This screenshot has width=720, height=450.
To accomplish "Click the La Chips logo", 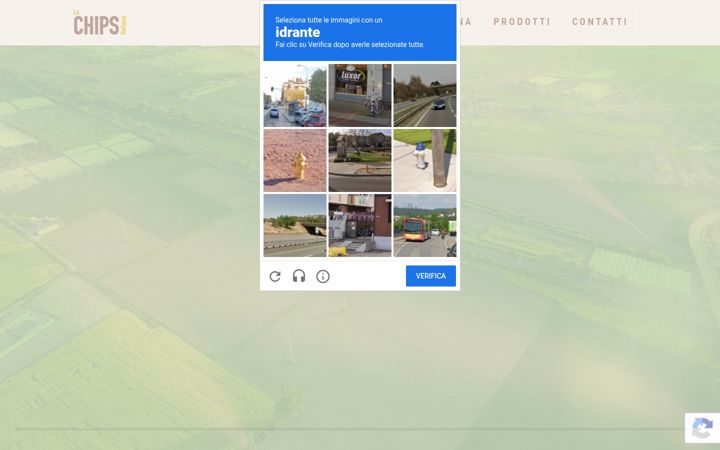I will click(x=100, y=22).
